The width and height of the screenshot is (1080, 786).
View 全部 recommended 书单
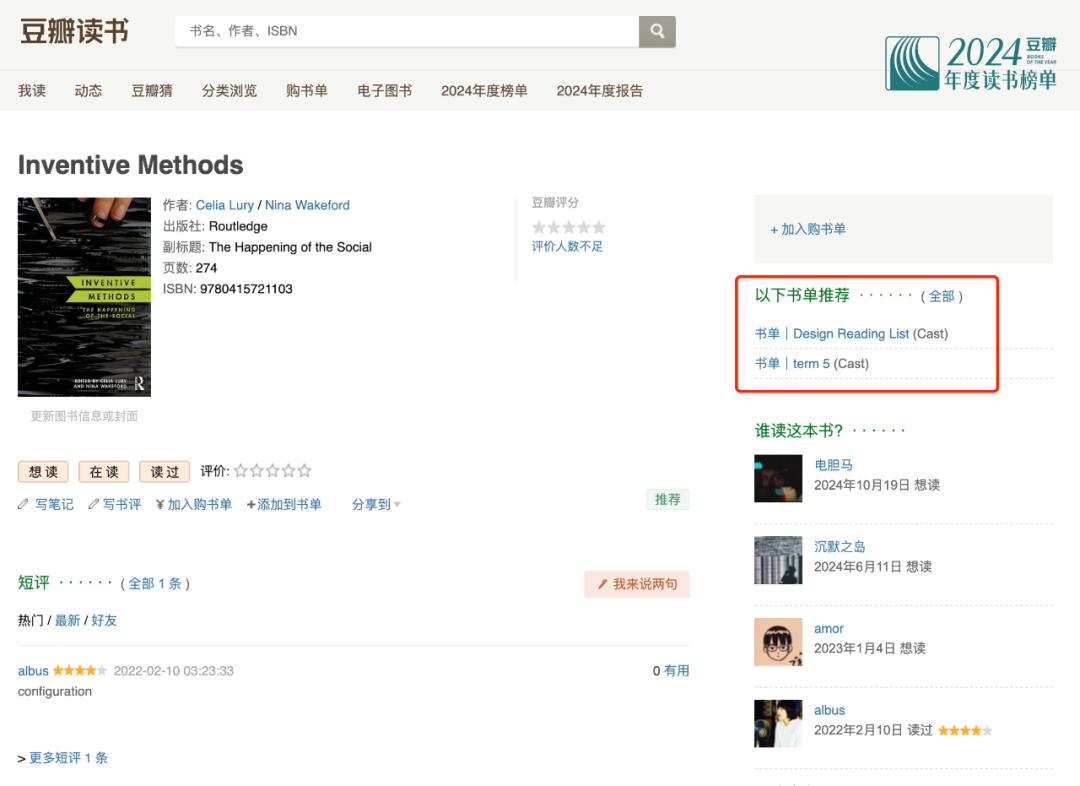(942, 296)
